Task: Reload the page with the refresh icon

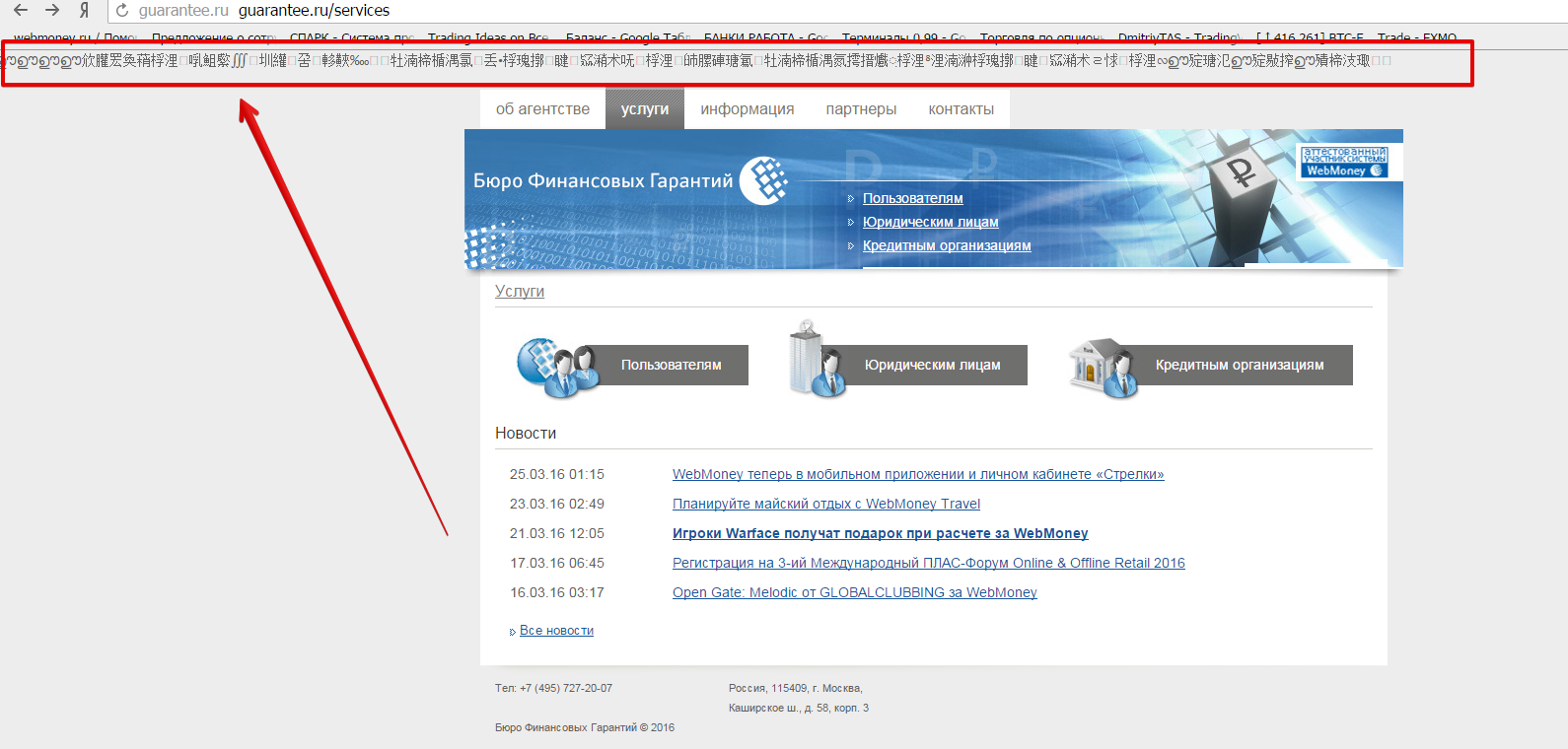Action: coord(122,10)
